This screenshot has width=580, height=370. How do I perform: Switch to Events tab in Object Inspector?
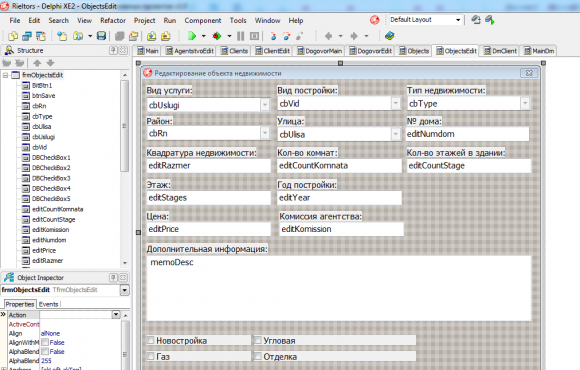tap(48, 304)
